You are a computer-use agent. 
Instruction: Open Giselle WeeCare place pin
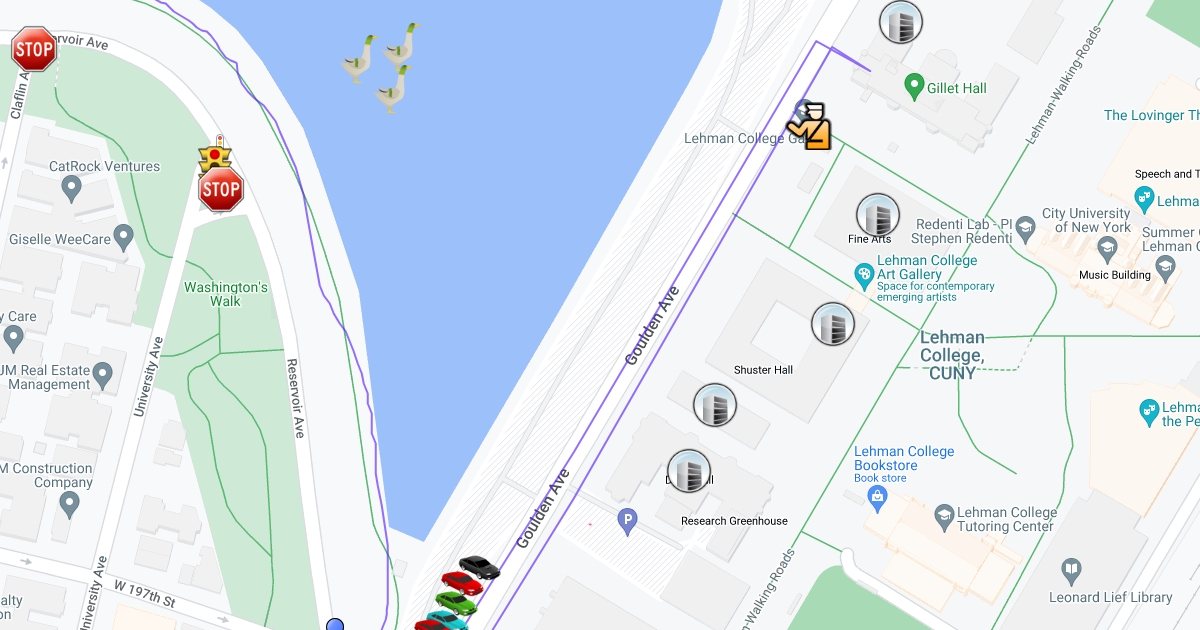coord(124,238)
